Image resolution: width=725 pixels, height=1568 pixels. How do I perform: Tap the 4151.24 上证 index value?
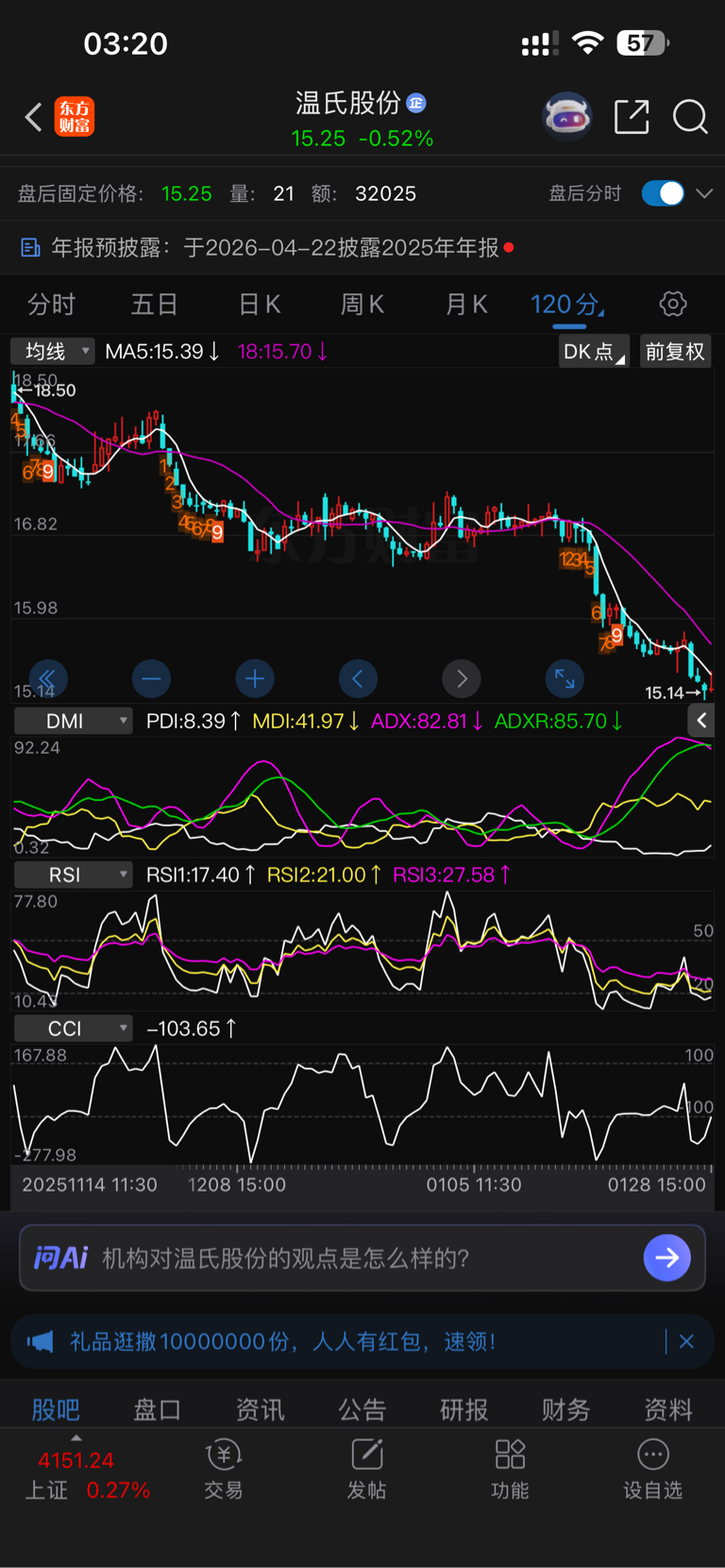[x=76, y=1460]
